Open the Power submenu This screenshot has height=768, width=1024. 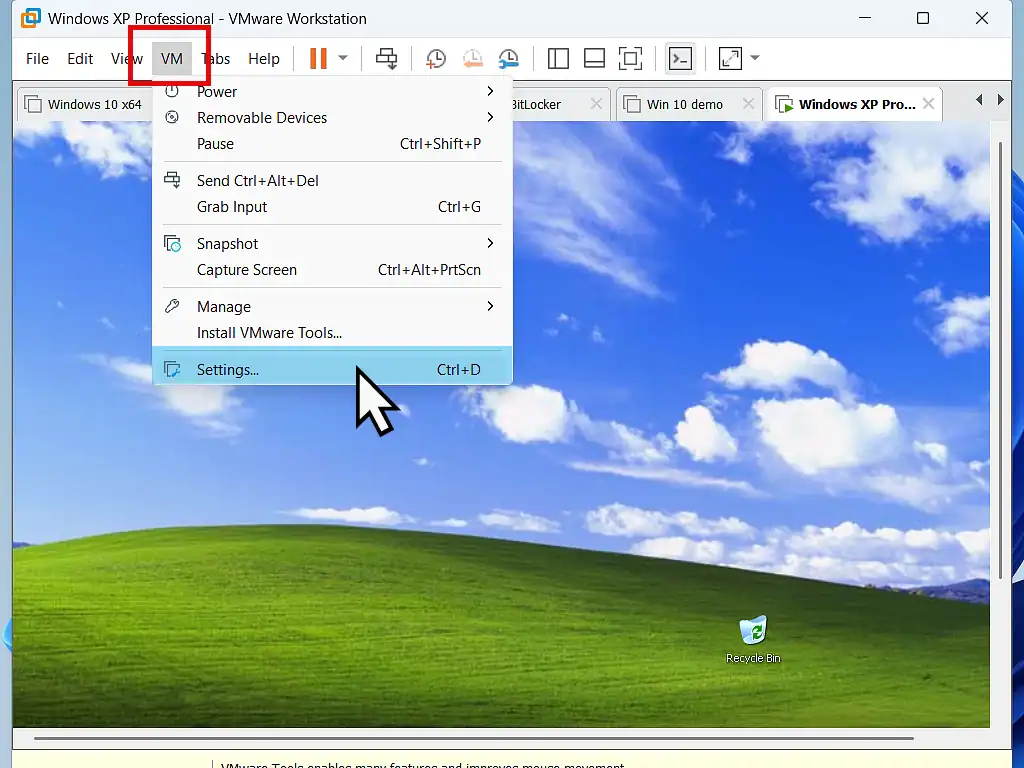[332, 91]
